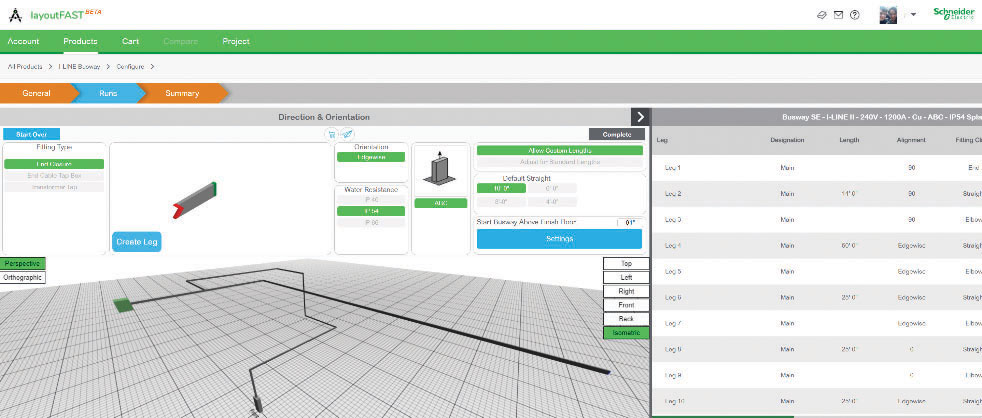
Task: Select the Leg 2 row
Action: click(x=817, y=194)
